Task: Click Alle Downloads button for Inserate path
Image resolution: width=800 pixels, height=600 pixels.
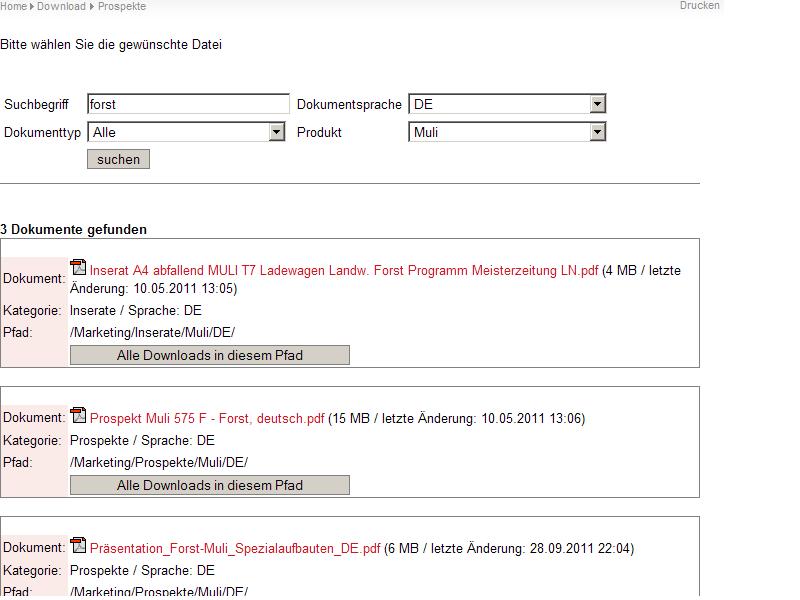Action: (x=209, y=355)
